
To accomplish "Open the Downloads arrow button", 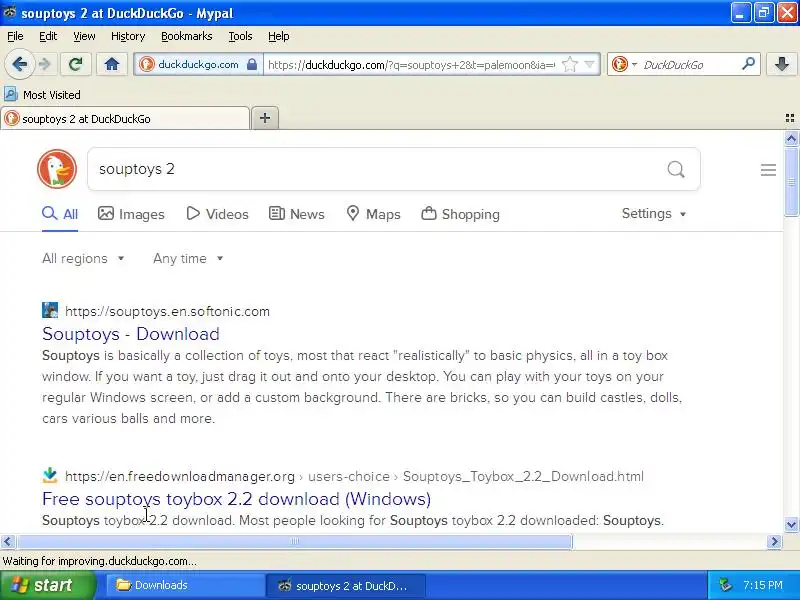I will [x=781, y=64].
